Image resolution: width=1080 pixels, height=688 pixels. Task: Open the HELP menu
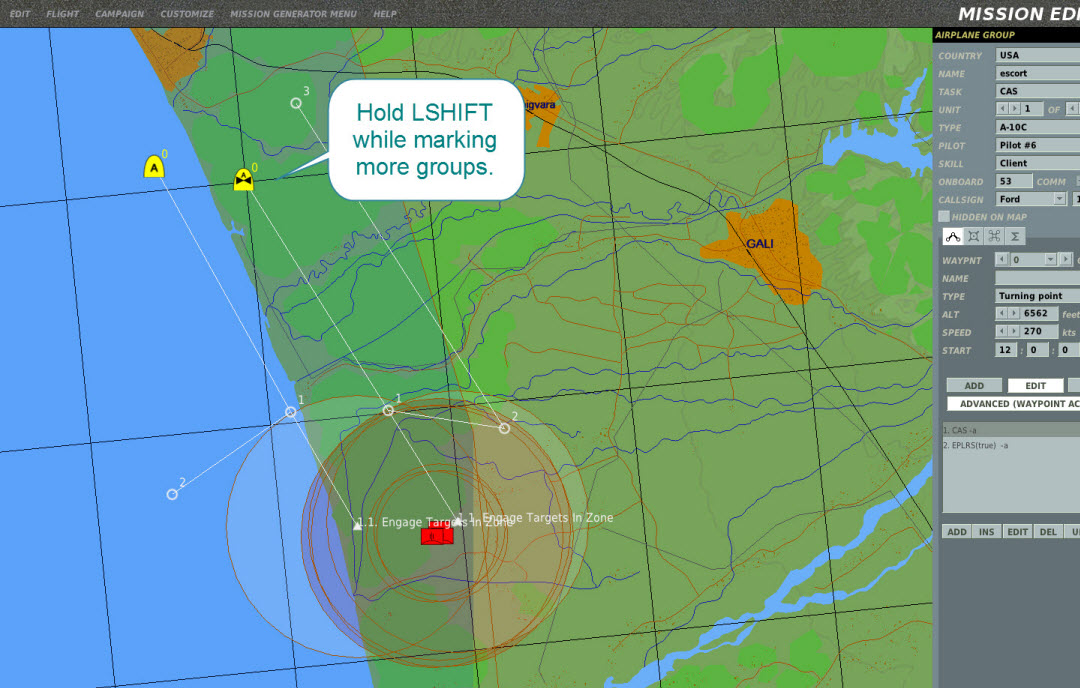point(384,14)
